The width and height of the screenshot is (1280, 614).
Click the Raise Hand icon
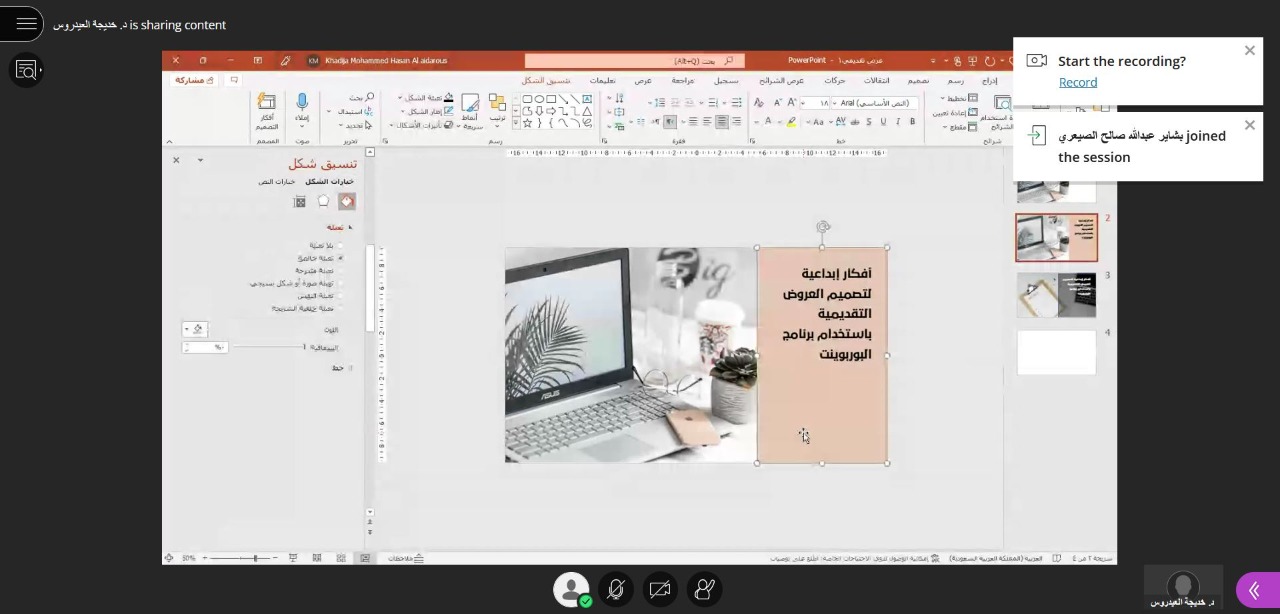(x=704, y=589)
